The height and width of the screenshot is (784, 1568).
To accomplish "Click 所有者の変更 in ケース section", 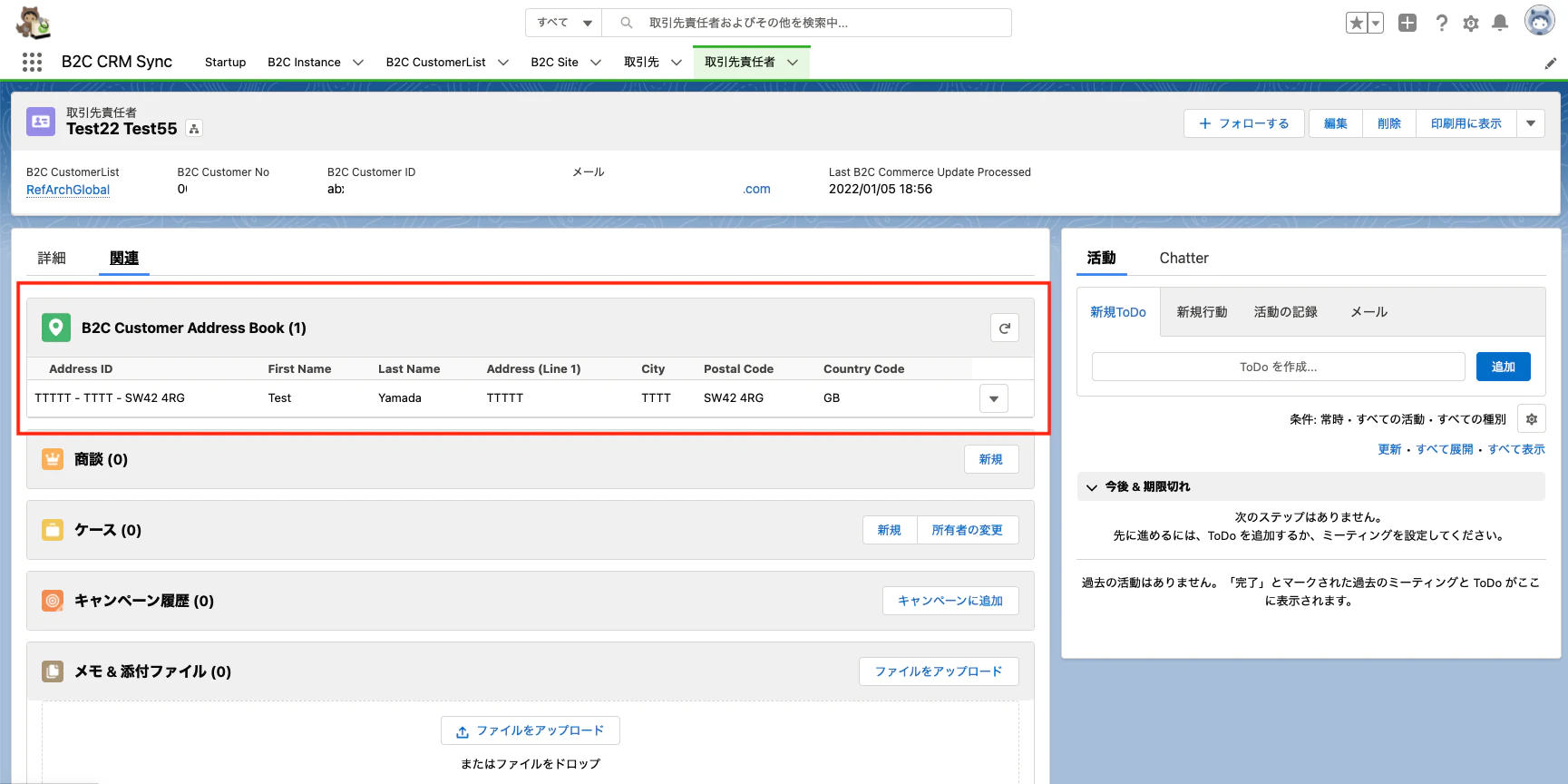I will tap(967, 530).
